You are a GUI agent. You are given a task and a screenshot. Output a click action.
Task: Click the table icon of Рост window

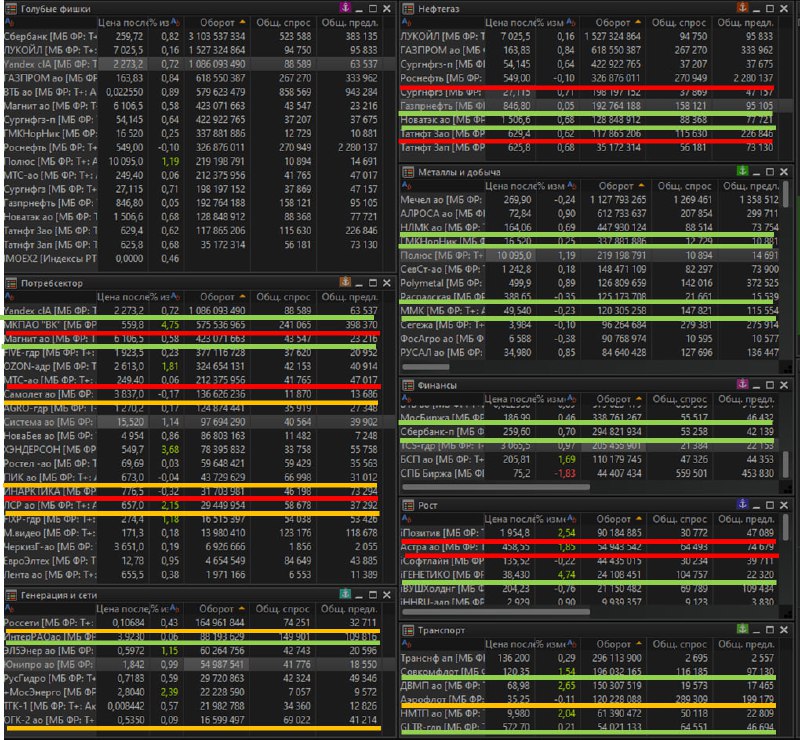pyautogui.click(x=408, y=505)
